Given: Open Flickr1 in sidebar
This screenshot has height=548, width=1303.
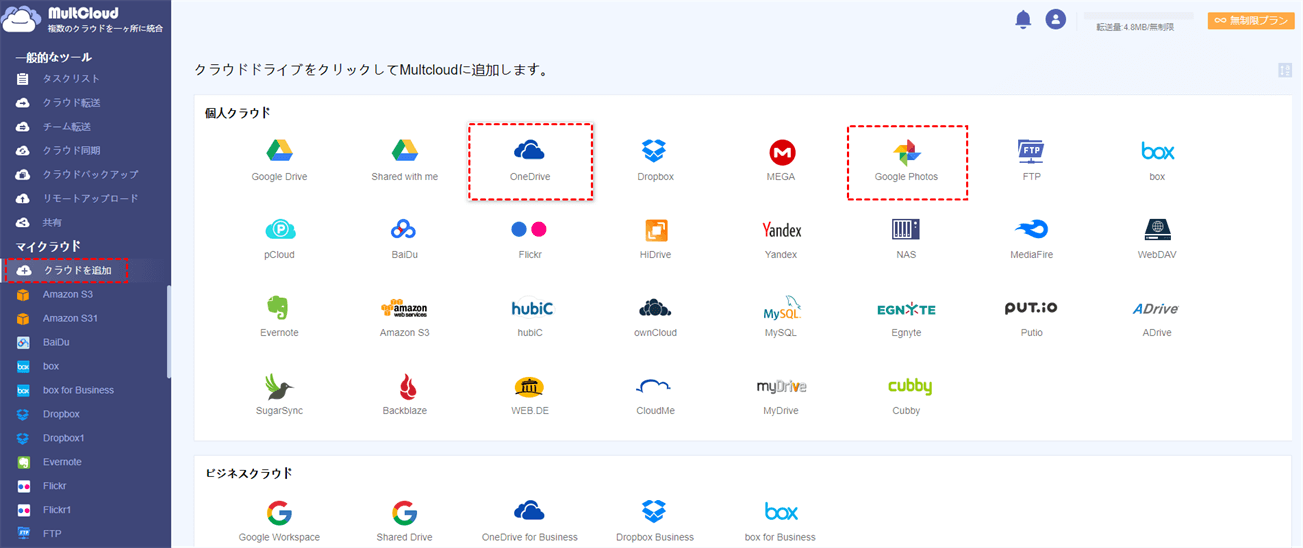Looking at the screenshot, I should 57,510.
